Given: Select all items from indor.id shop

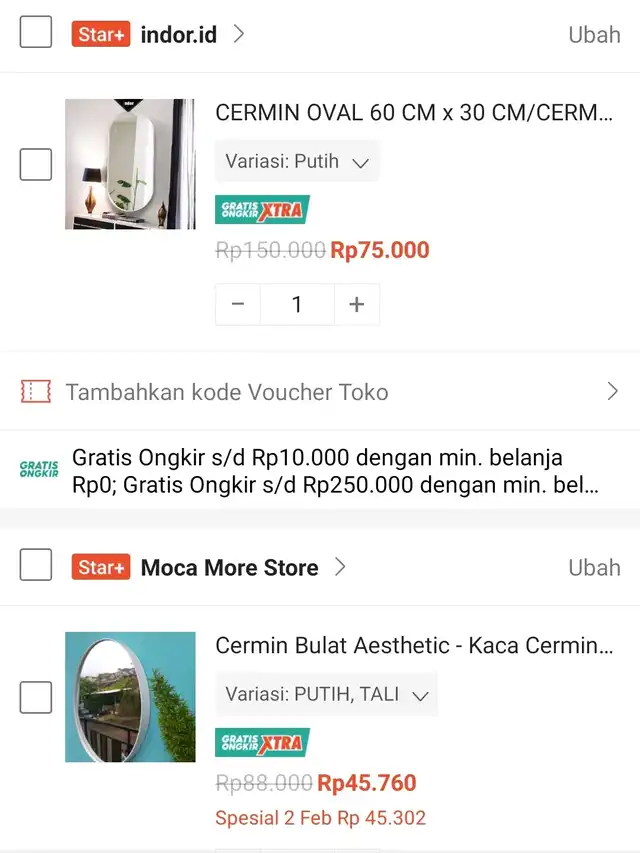Looking at the screenshot, I should tap(36, 32).
